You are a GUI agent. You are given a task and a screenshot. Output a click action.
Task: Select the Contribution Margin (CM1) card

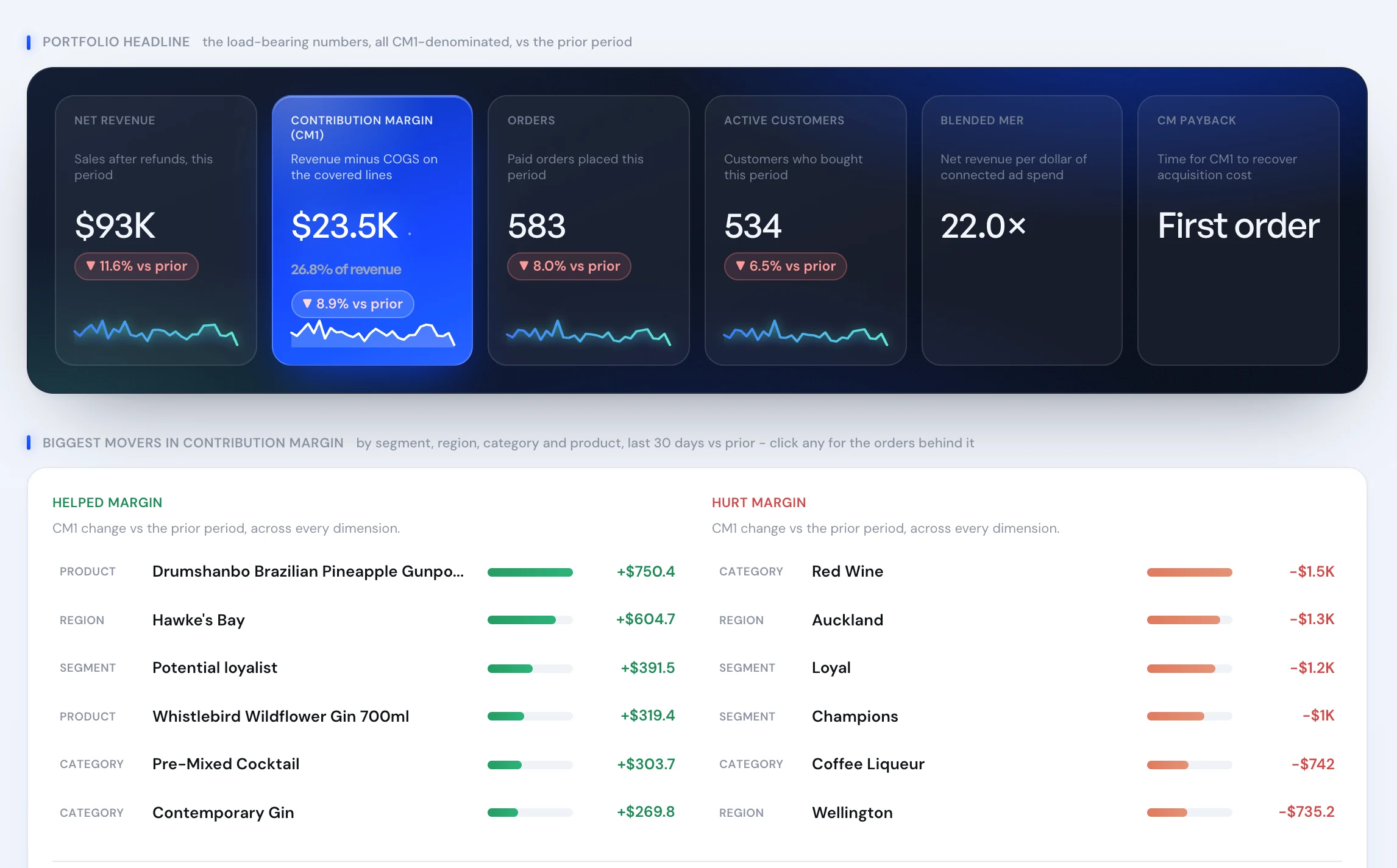pos(372,230)
